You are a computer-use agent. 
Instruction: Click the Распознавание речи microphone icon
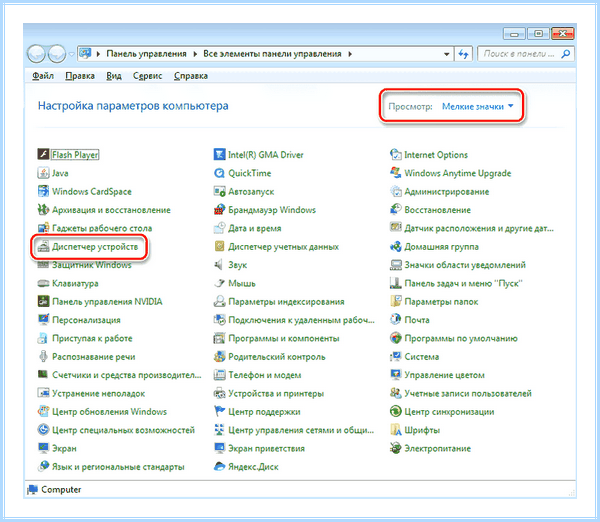pyautogui.click(x=43, y=357)
